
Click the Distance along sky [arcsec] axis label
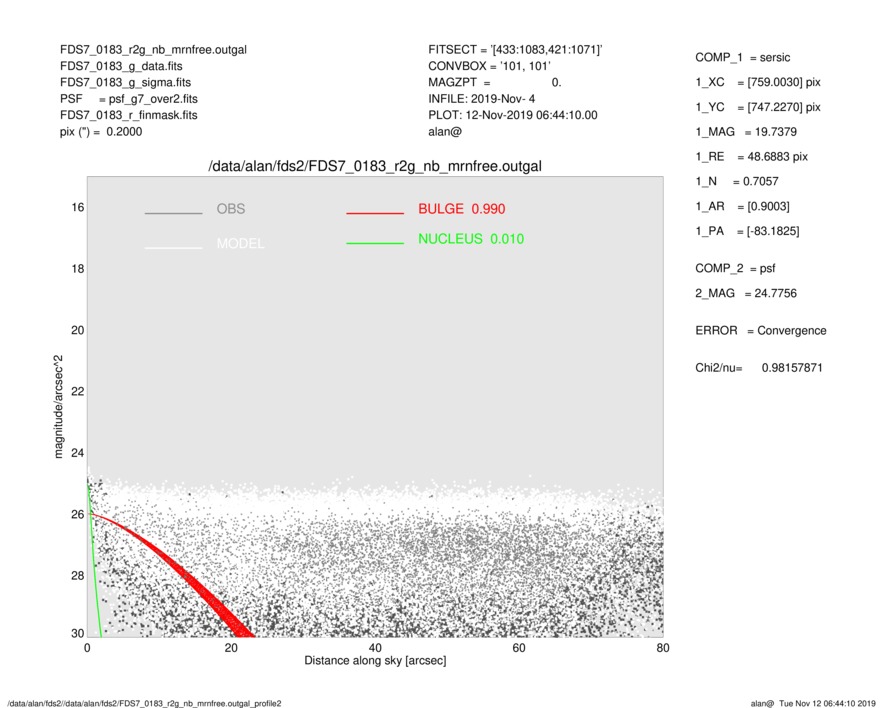click(x=375, y=661)
